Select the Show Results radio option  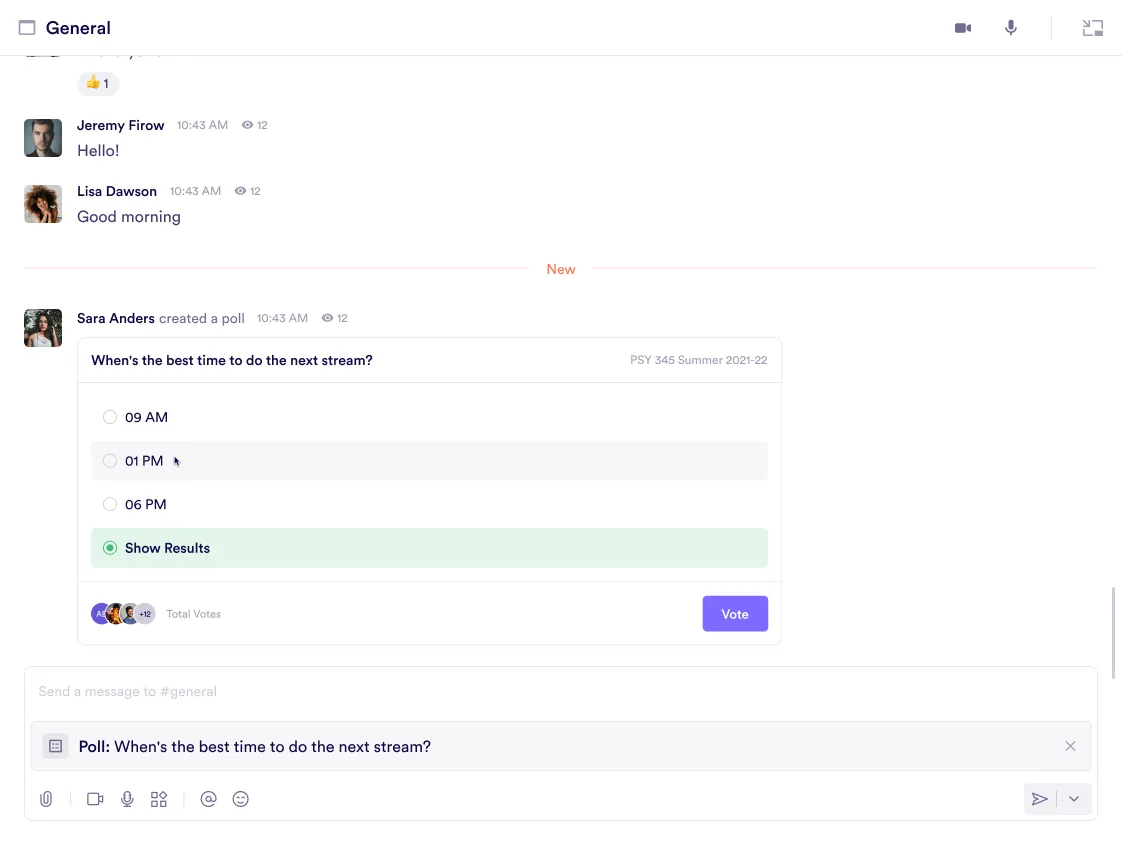(x=110, y=548)
